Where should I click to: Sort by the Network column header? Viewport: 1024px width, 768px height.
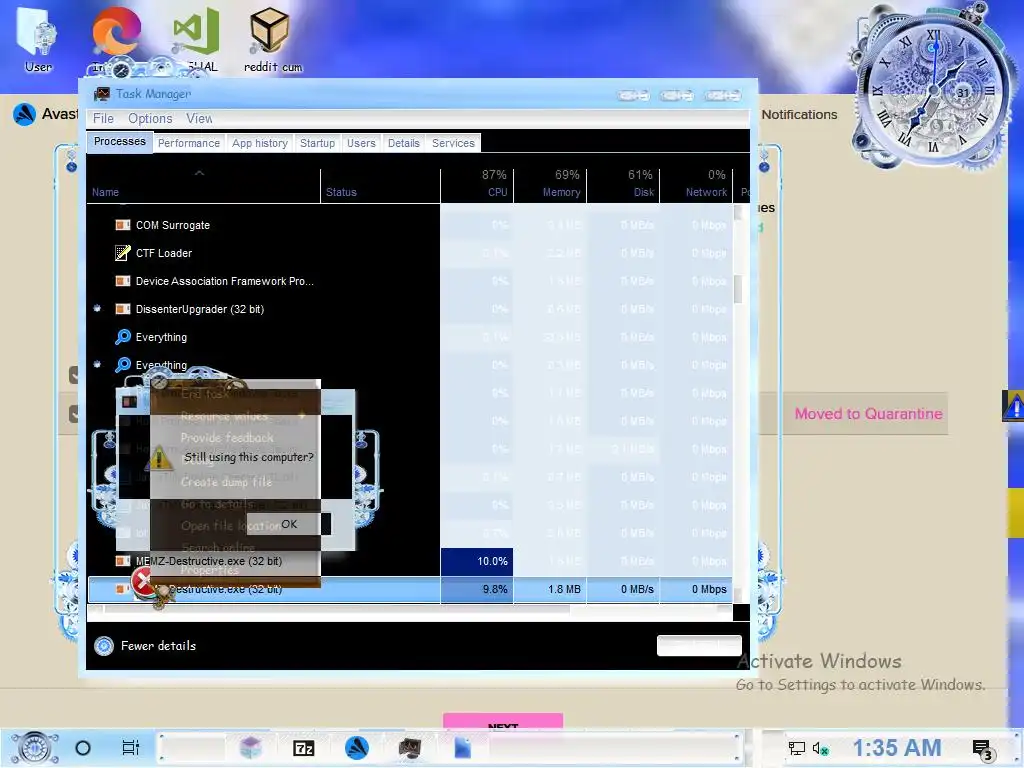697,184
